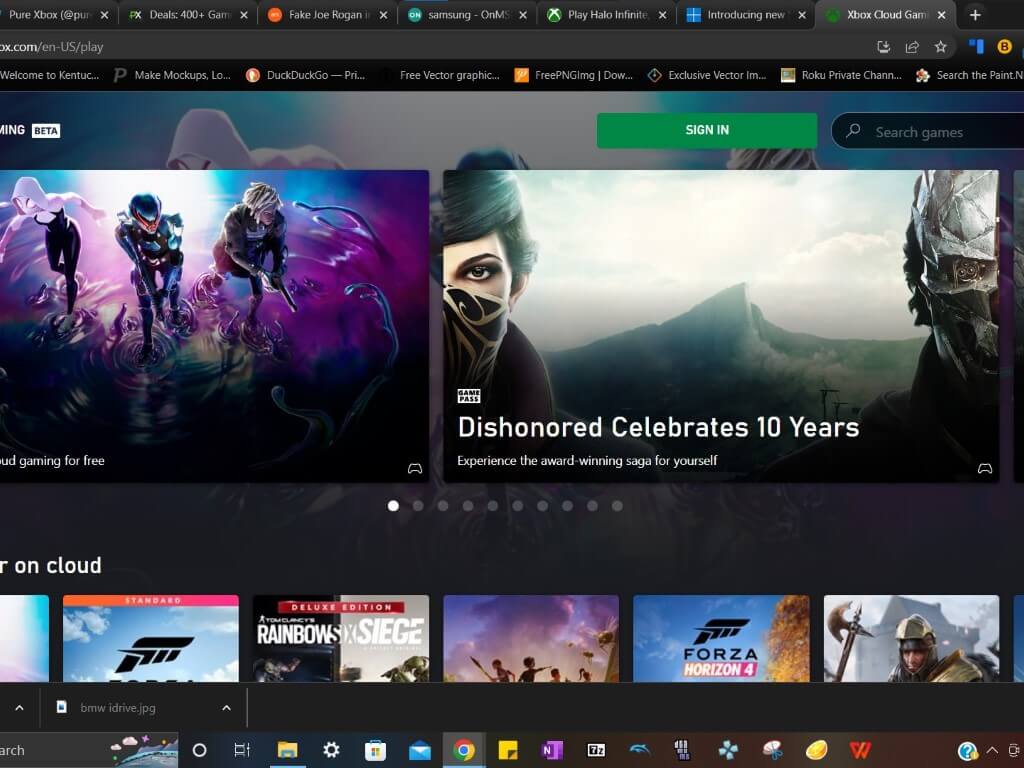Open Windows Settings gear in taskbar
Screen dimensions: 1024x768
point(331,750)
